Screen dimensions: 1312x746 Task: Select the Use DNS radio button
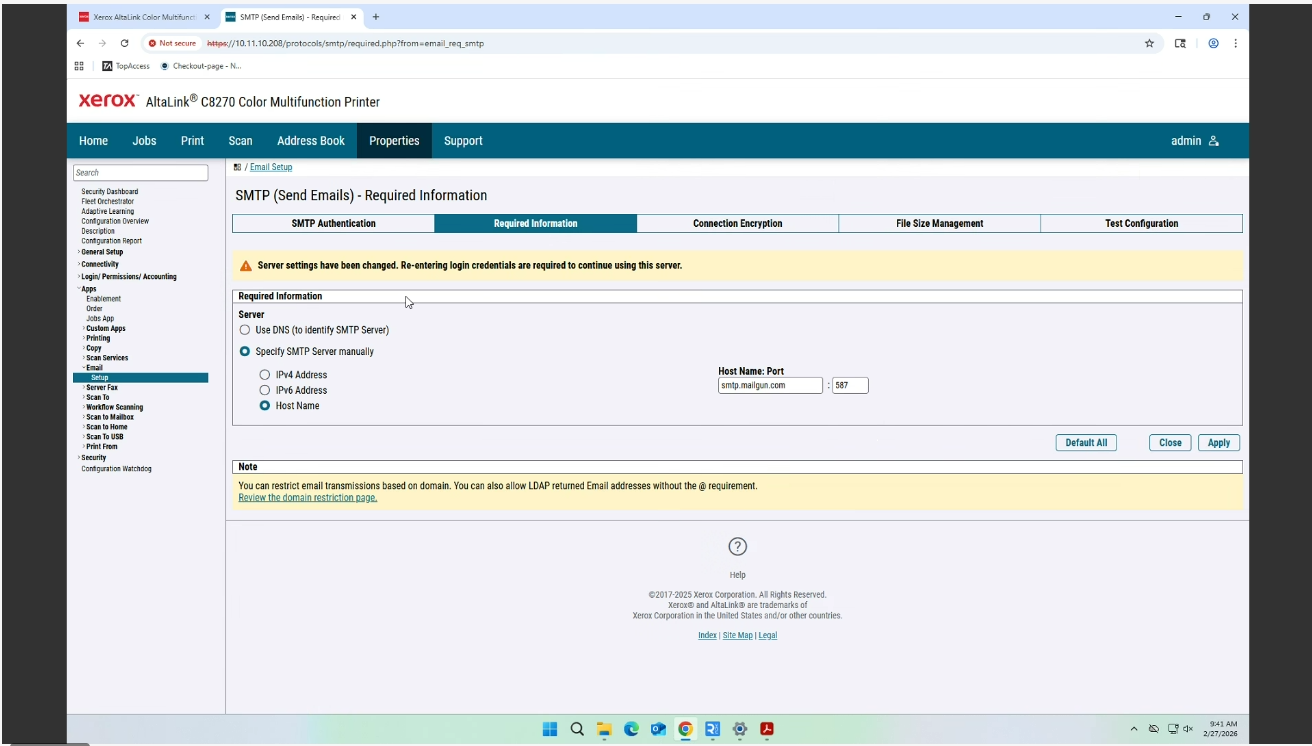click(245, 329)
